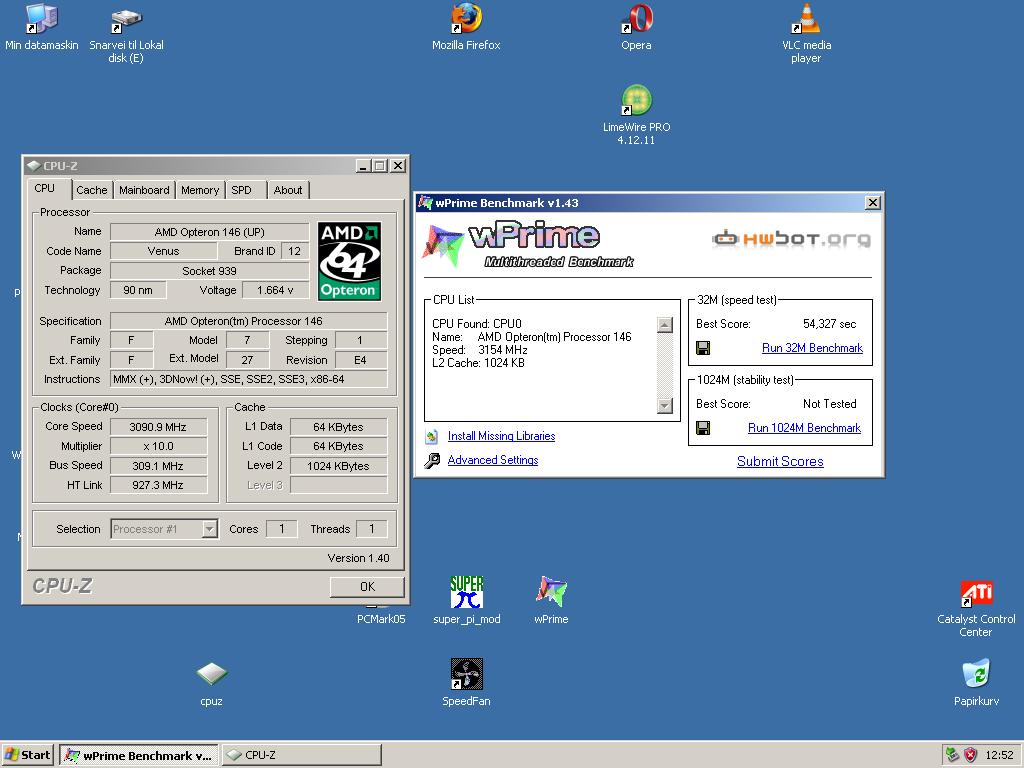1024x768 pixels.
Task: Open Start menu
Action: [27, 755]
